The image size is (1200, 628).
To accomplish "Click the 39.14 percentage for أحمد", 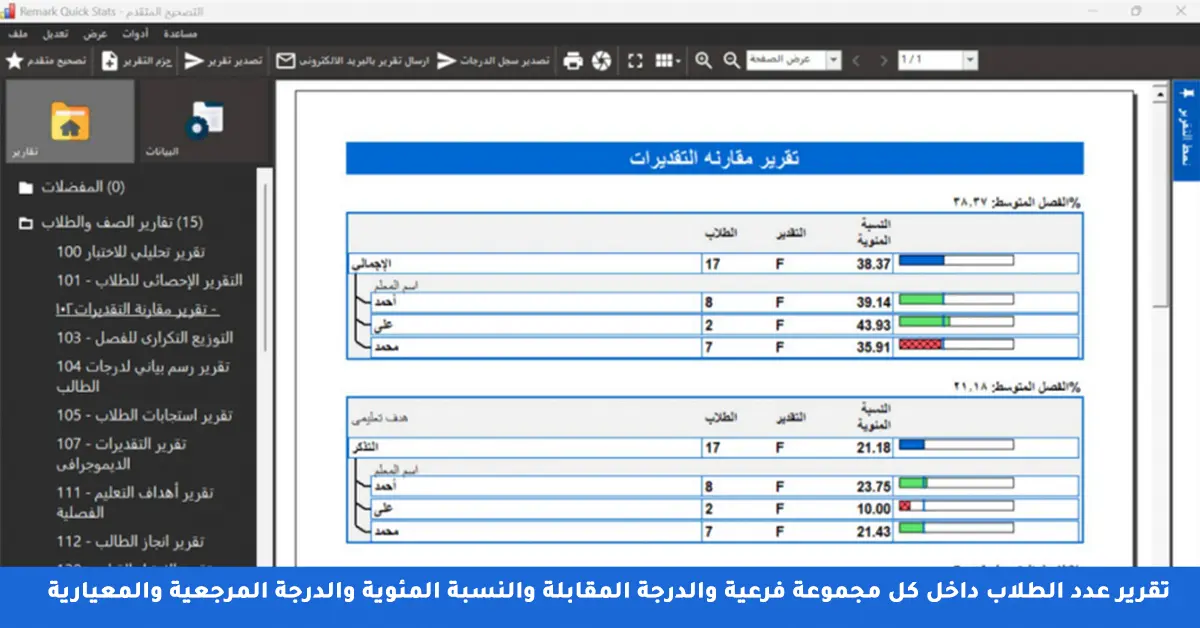I will pos(872,302).
